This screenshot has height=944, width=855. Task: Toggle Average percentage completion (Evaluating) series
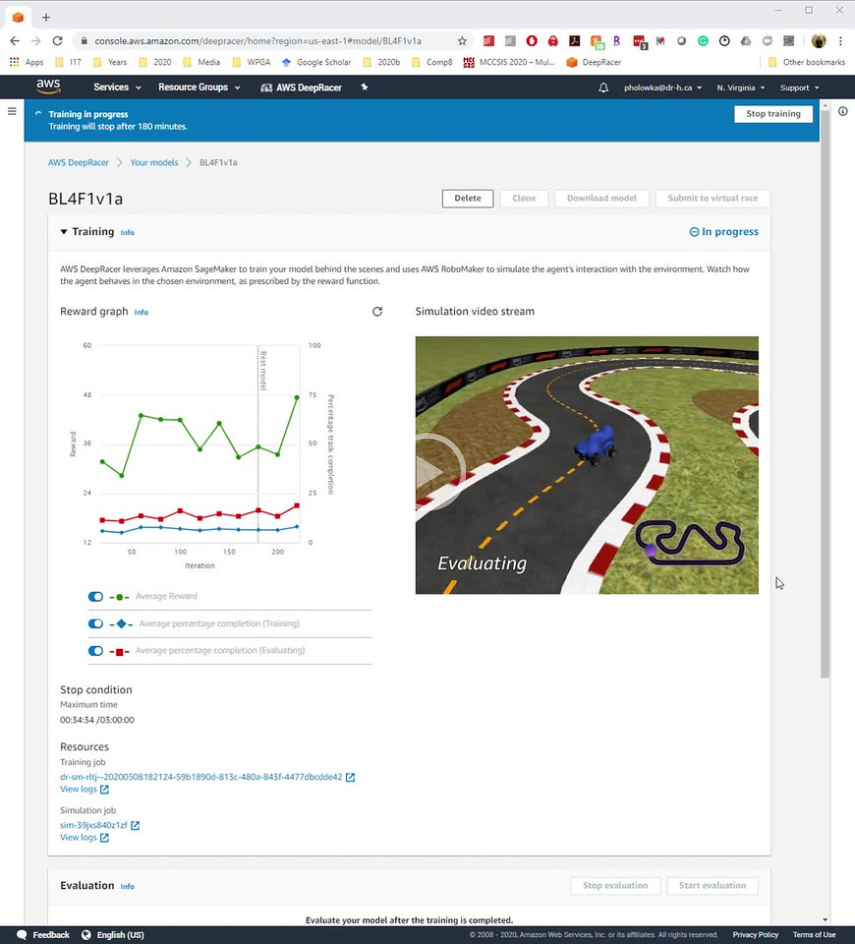[95, 651]
